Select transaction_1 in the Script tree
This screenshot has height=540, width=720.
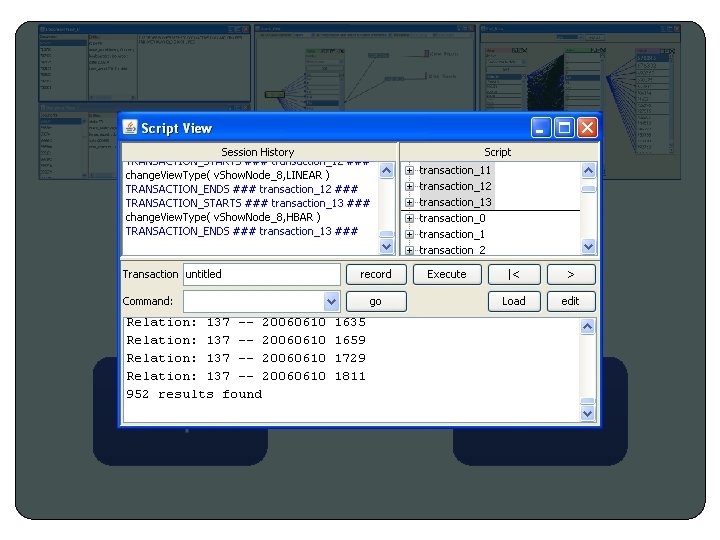(x=452, y=235)
